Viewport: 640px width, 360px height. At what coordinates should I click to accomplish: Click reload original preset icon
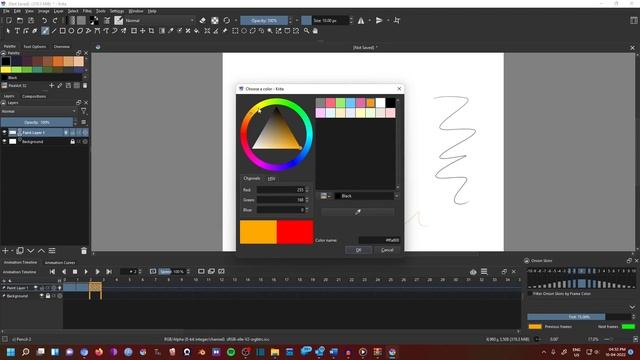(x=227, y=20)
